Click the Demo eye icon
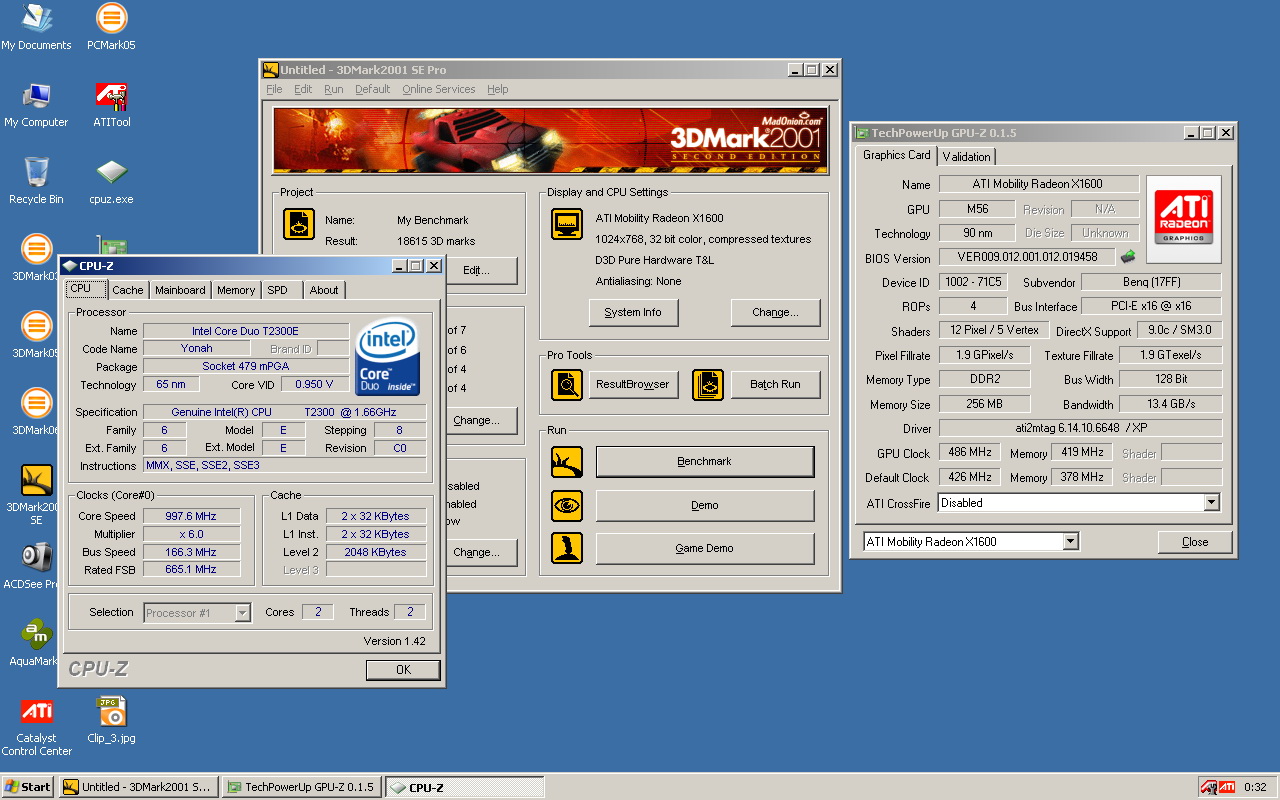The height and width of the screenshot is (800, 1280). coord(567,505)
